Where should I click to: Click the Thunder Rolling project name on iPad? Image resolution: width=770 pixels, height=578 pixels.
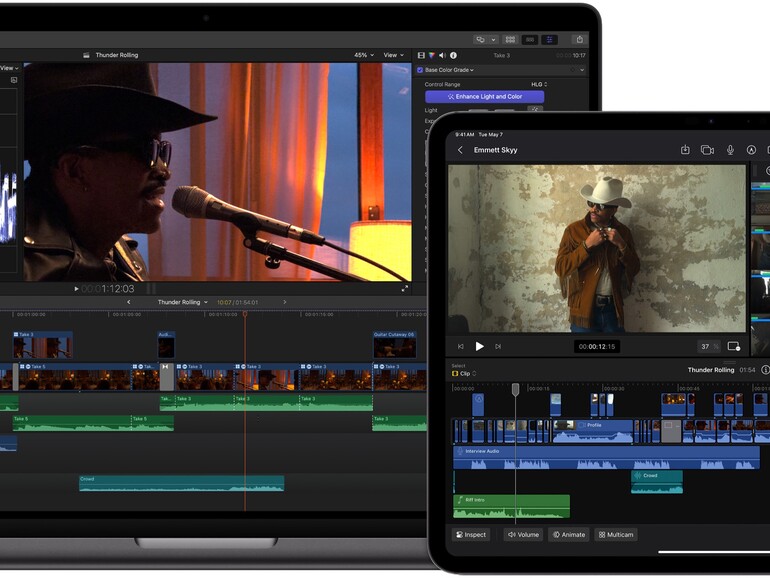point(711,370)
